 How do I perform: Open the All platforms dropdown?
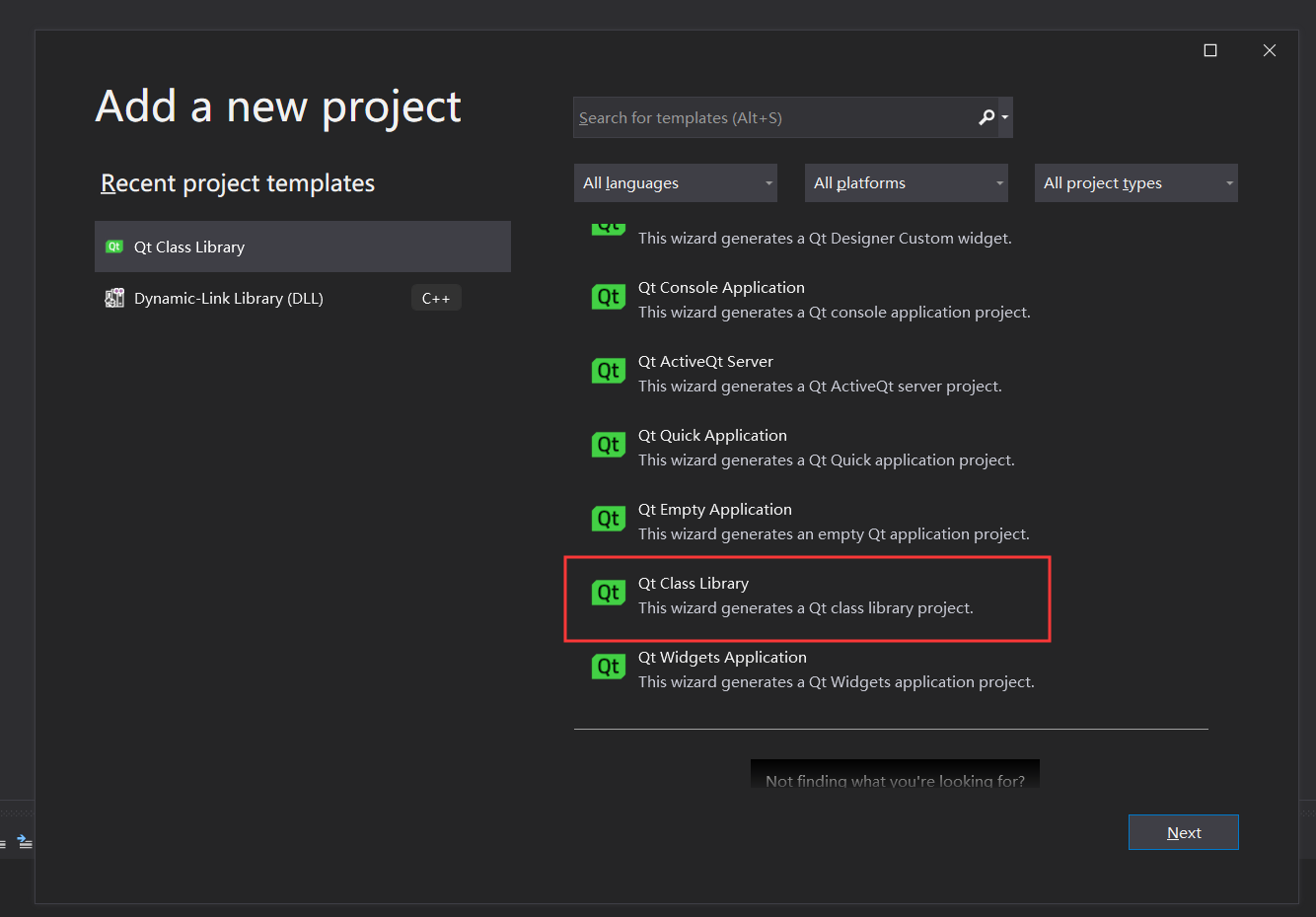pos(906,182)
